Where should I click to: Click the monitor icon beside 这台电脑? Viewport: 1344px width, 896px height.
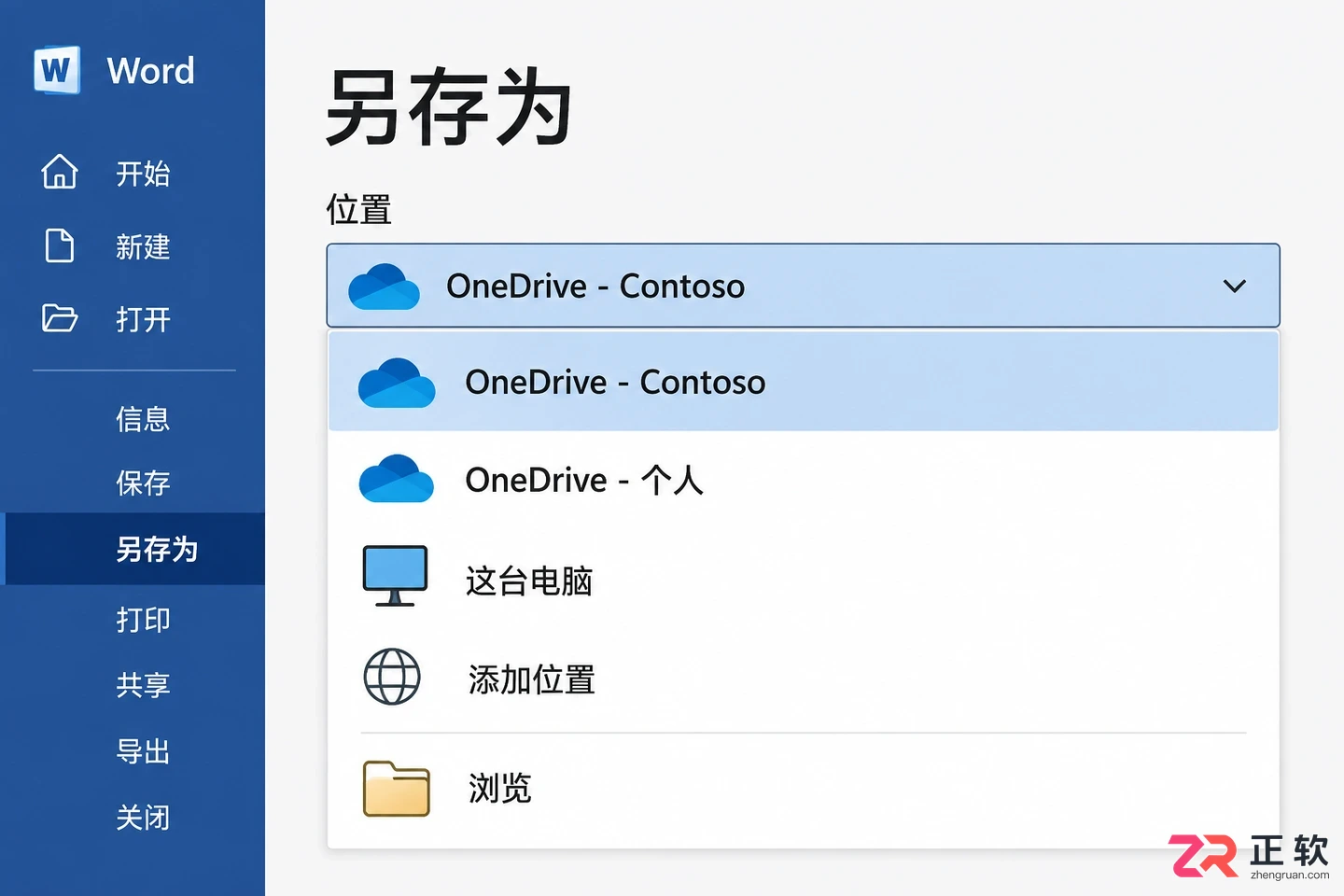click(x=395, y=576)
